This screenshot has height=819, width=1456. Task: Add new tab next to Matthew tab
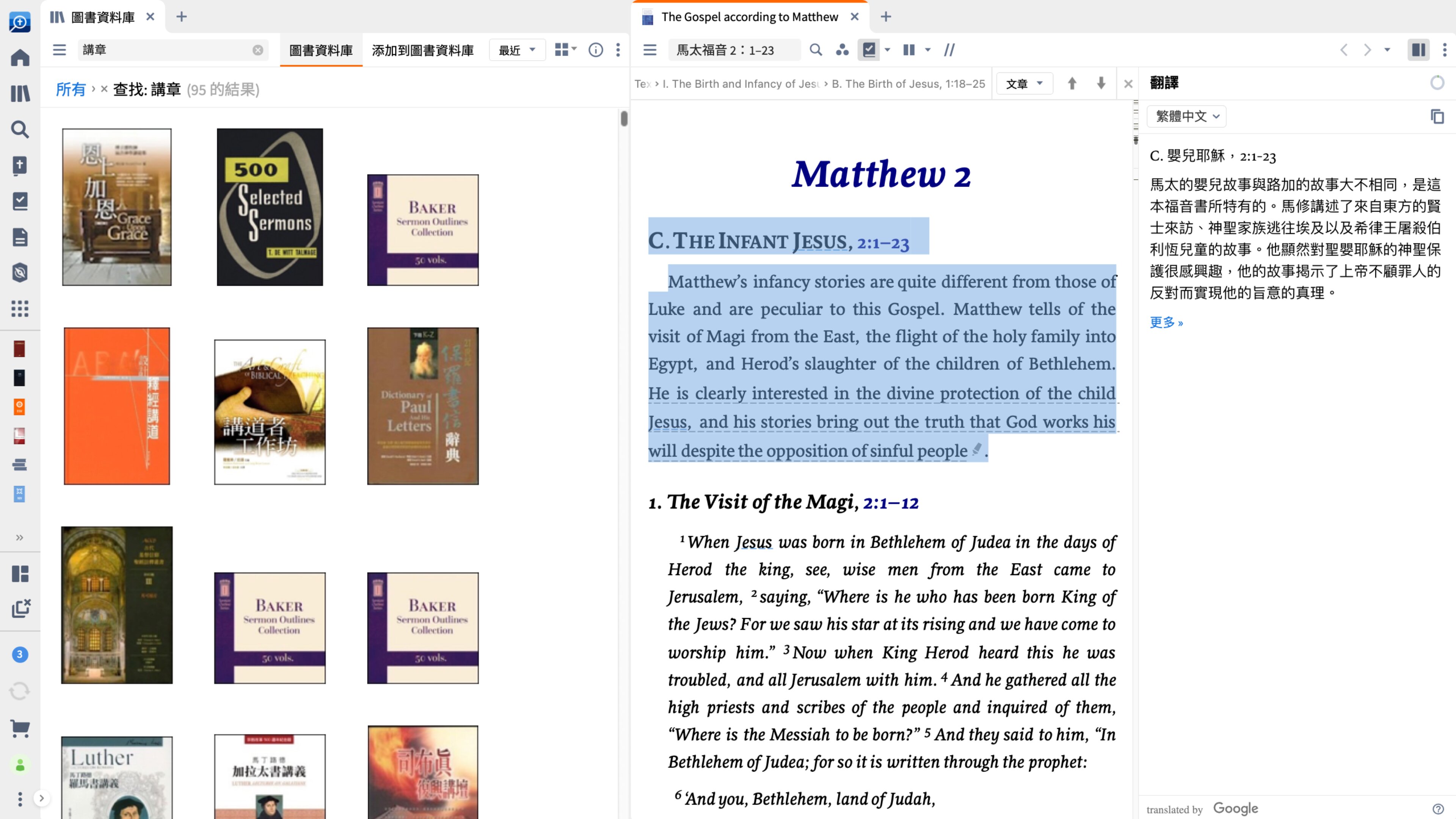tap(886, 17)
